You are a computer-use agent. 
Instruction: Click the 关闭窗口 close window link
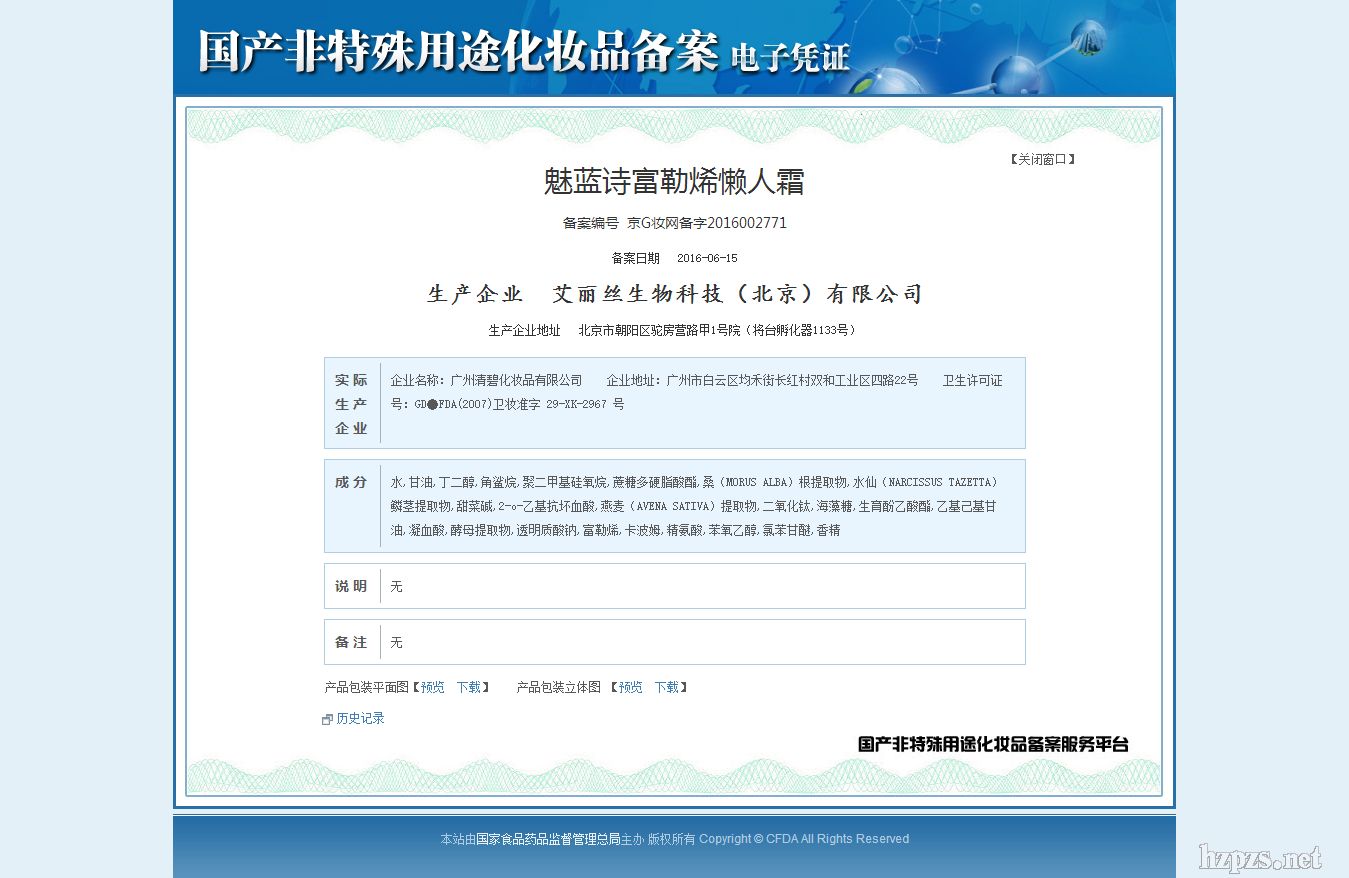(x=1042, y=159)
